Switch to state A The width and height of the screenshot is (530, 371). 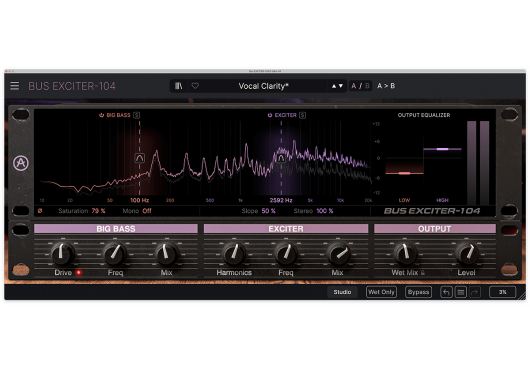354,86
